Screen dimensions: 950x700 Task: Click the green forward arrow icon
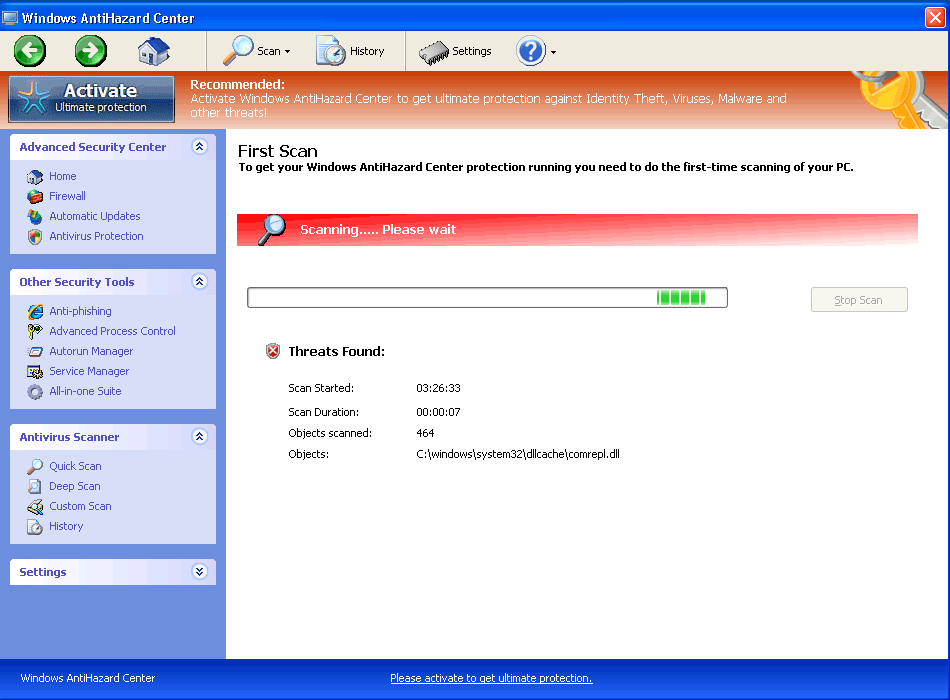[91, 50]
